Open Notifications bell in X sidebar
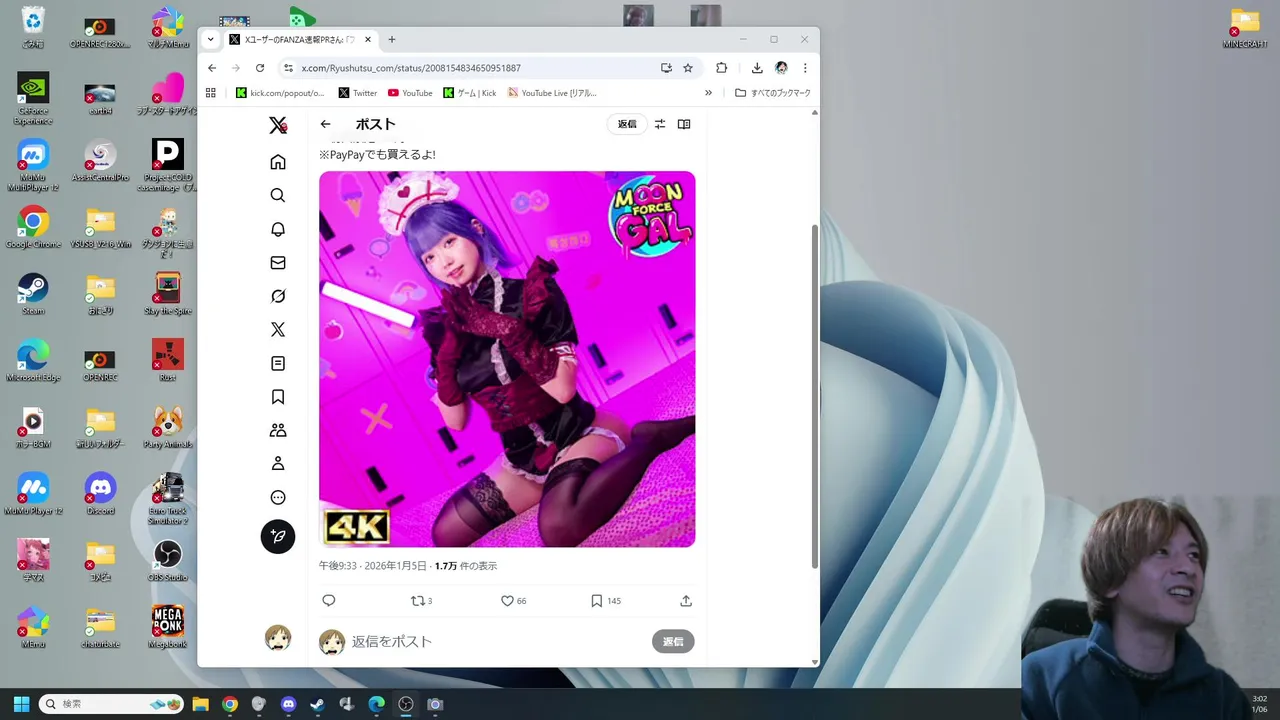 278,229
